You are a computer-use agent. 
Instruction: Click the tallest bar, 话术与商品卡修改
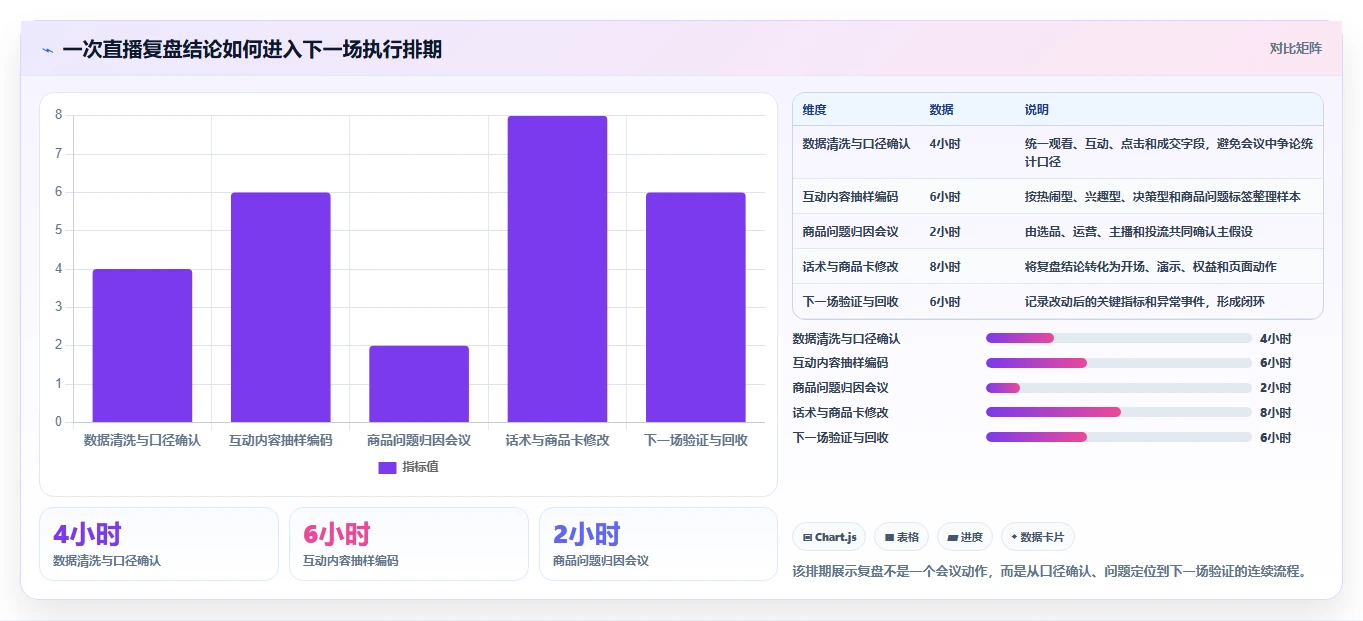pos(557,269)
